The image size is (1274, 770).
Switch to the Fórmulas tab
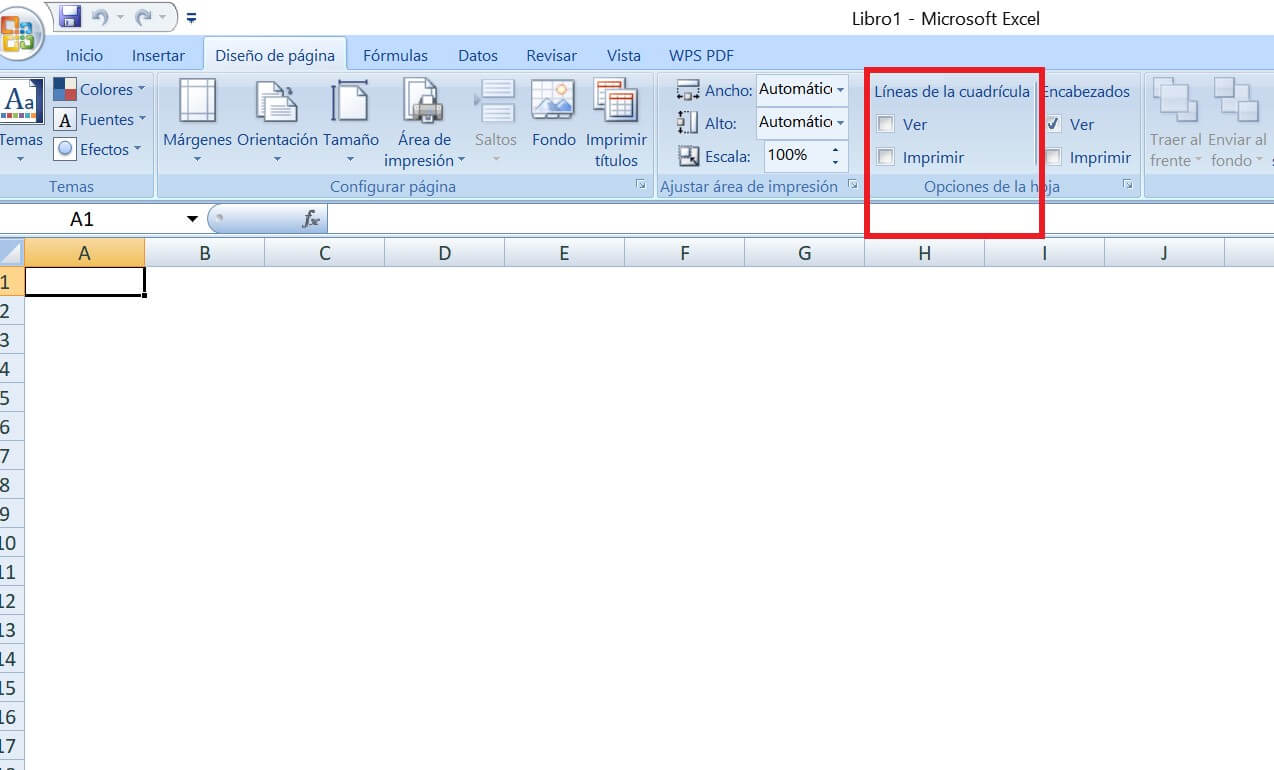point(395,56)
